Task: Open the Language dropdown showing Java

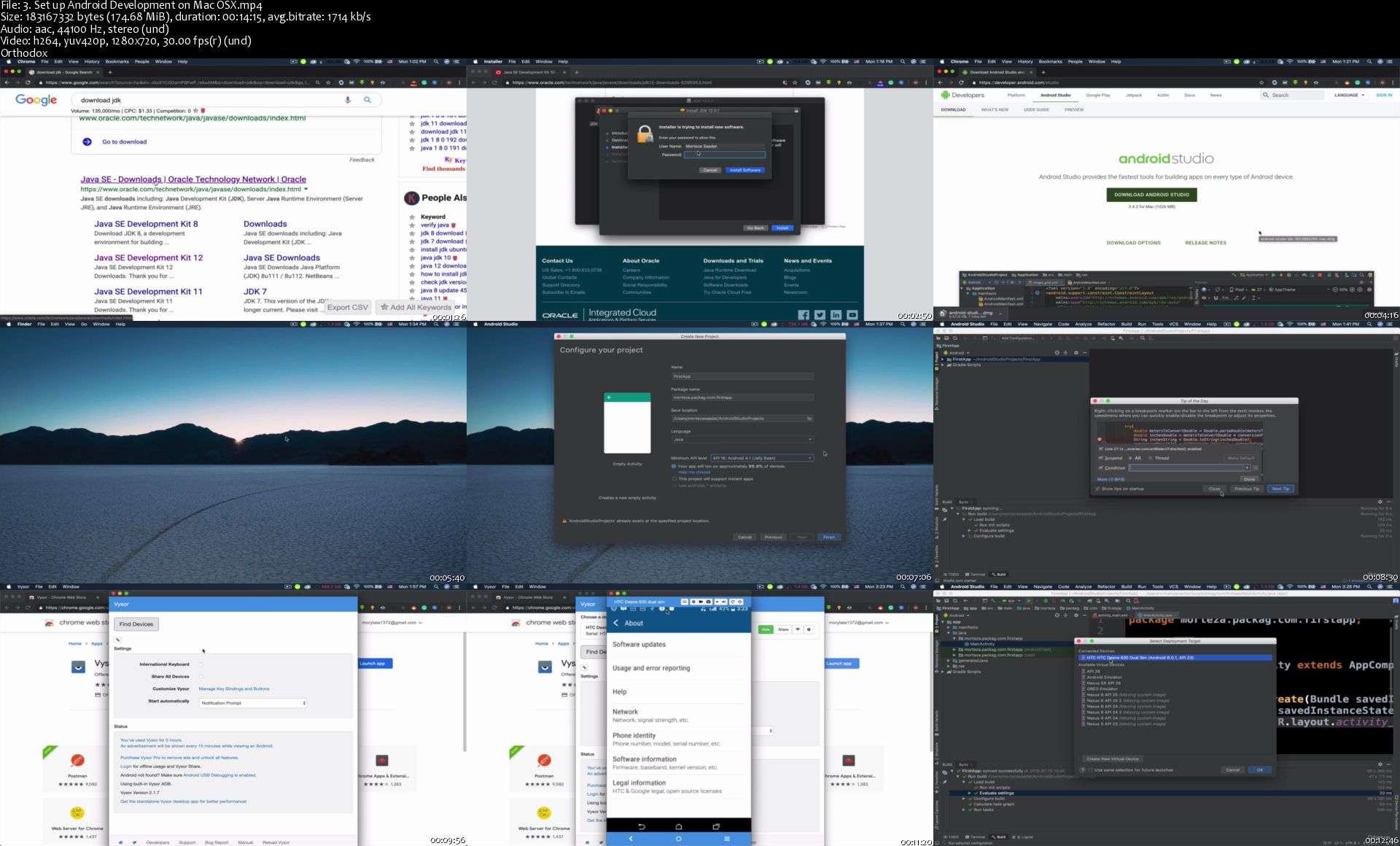Action: pyautogui.click(x=742, y=439)
